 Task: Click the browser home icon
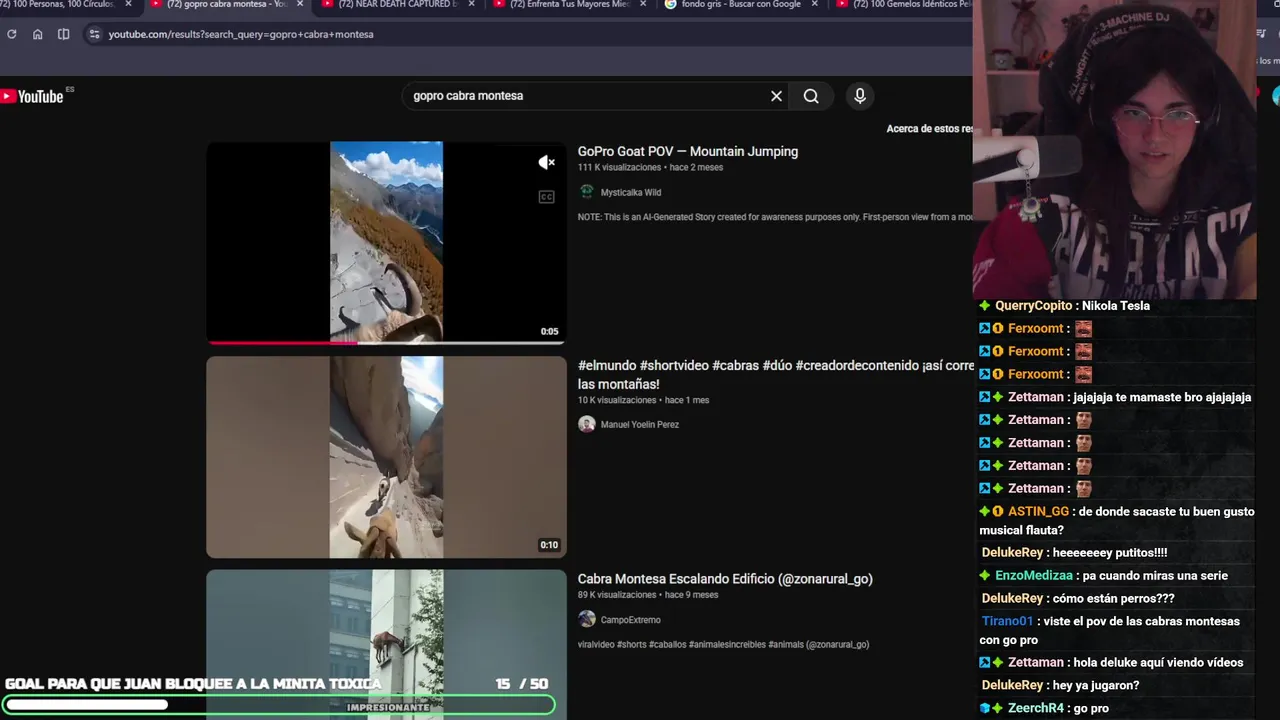(37, 34)
